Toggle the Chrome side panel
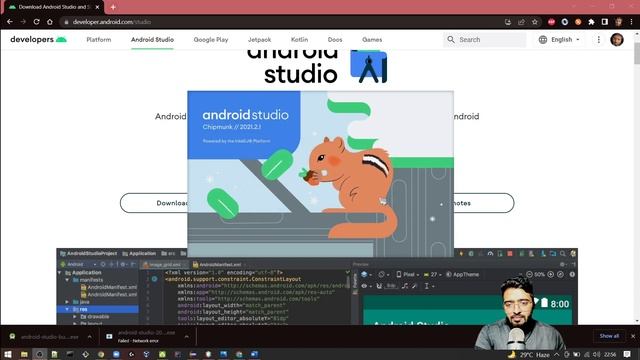 (604, 22)
